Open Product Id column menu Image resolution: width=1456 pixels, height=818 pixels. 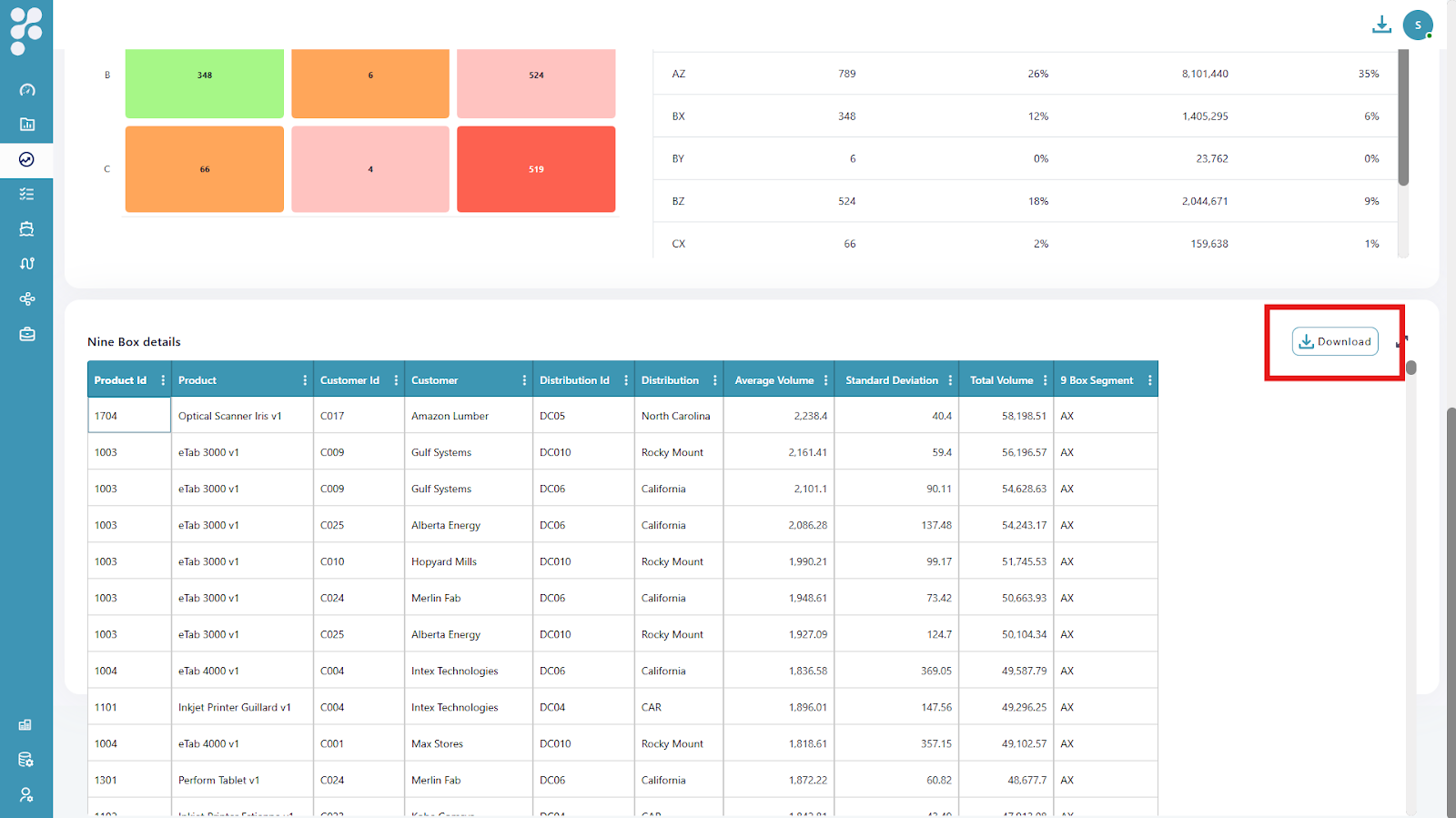163,380
